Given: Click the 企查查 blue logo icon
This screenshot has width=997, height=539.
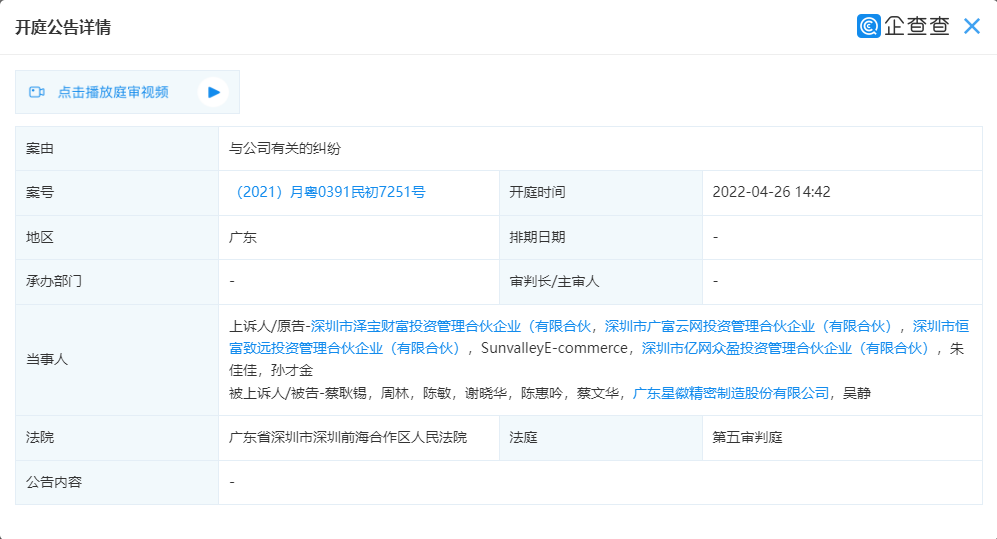Looking at the screenshot, I should [x=868, y=26].
